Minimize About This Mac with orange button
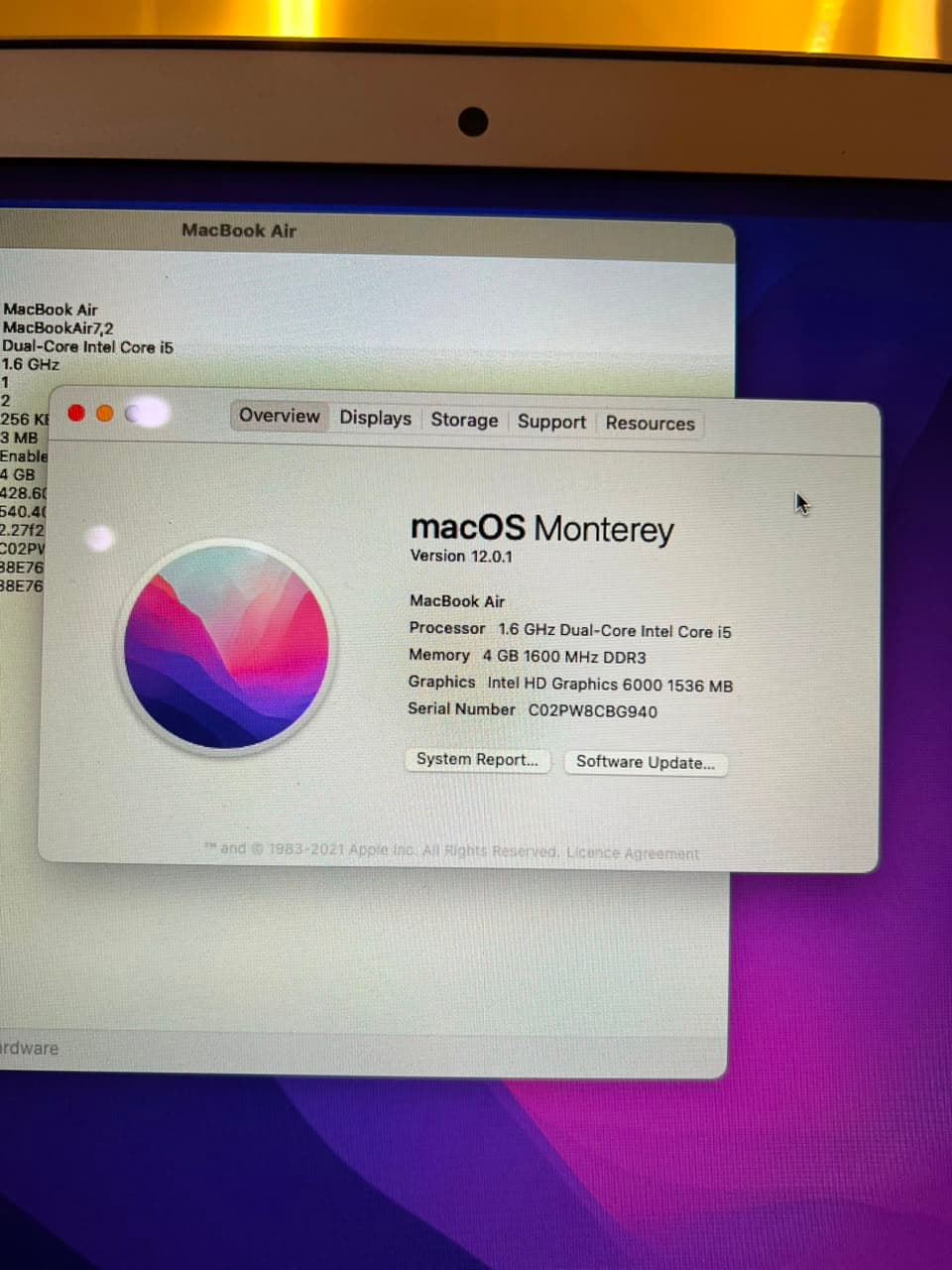Screen dimensions: 952x1270 (105, 413)
